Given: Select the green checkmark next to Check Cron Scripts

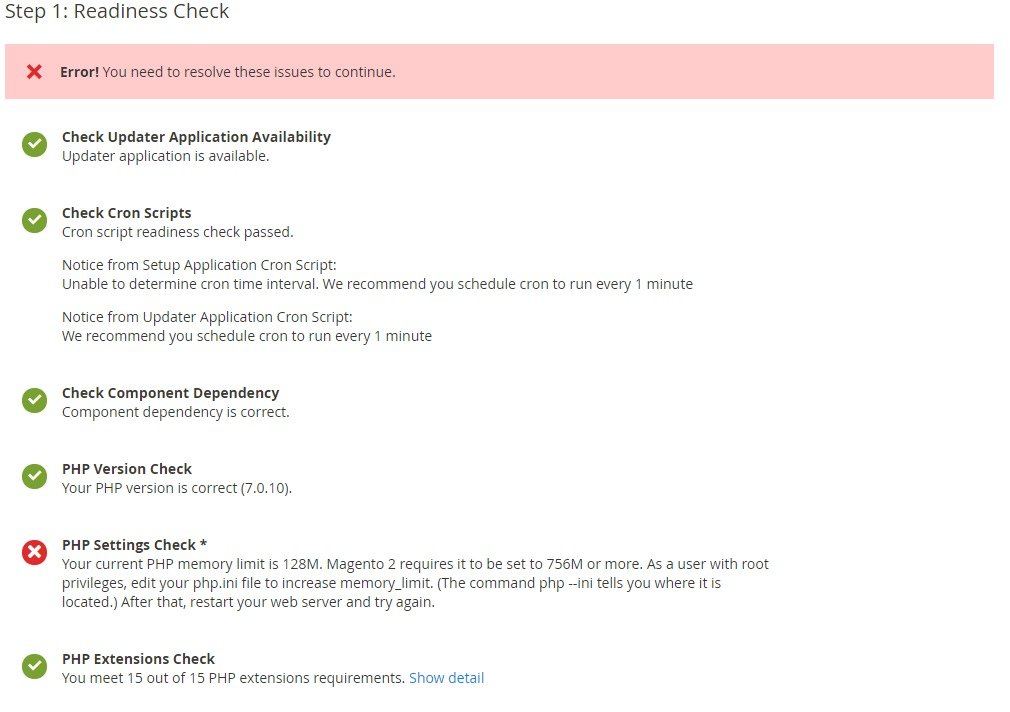Looking at the screenshot, I should 35,221.
